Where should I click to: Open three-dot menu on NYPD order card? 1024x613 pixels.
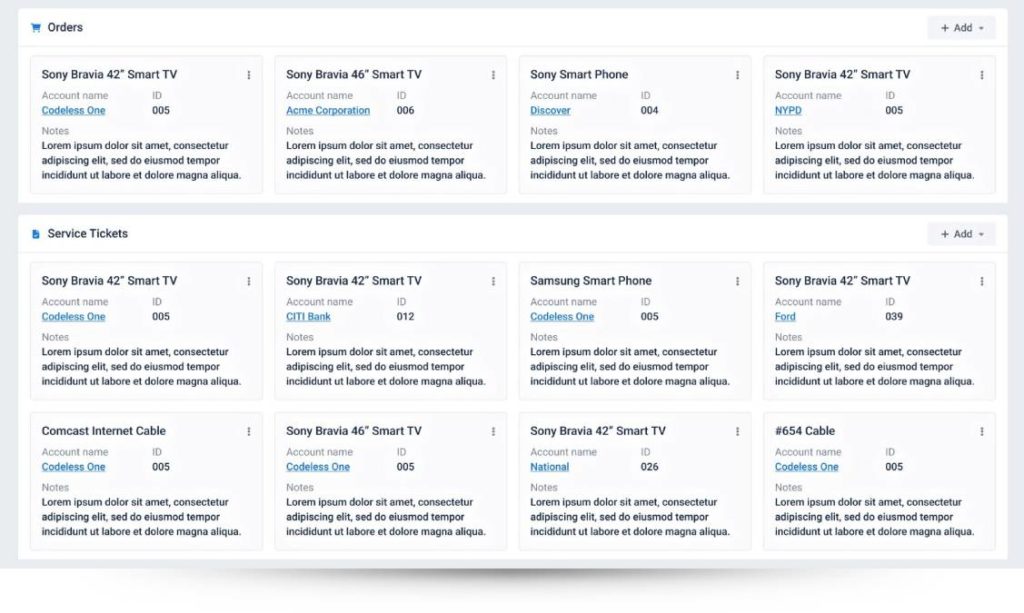point(982,75)
